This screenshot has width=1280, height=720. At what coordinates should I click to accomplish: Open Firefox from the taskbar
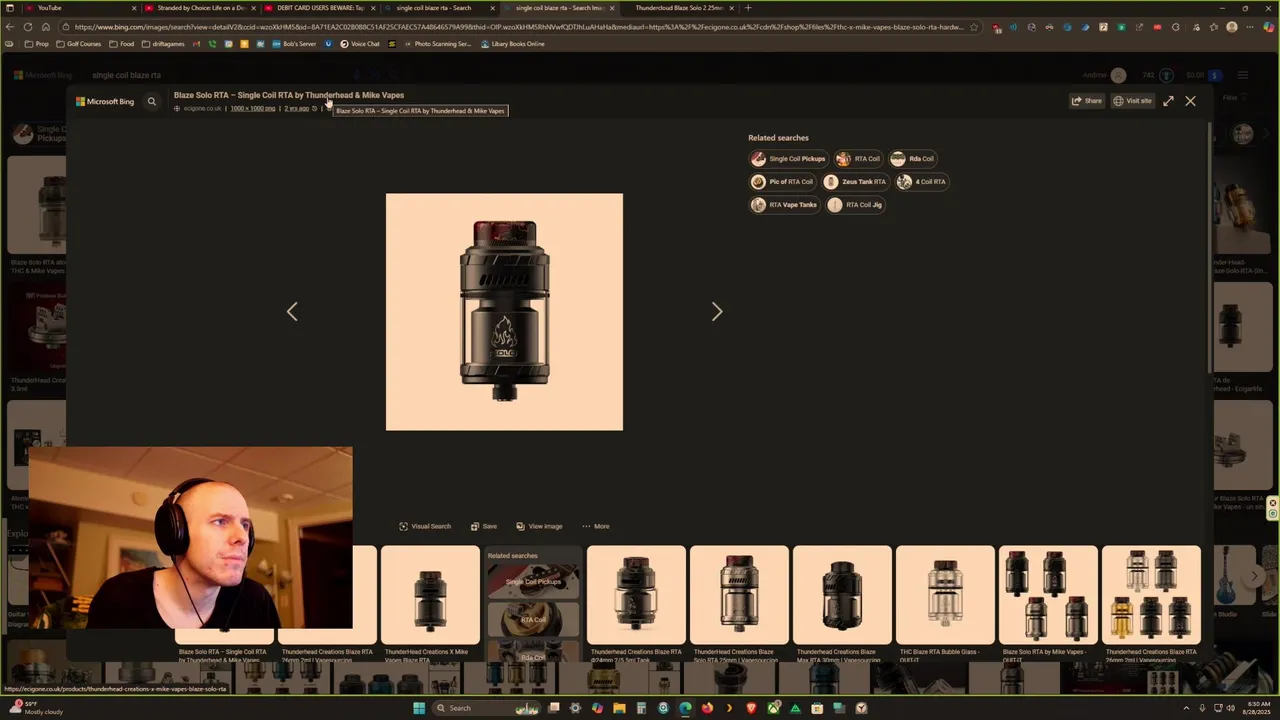tap(707, 708)
